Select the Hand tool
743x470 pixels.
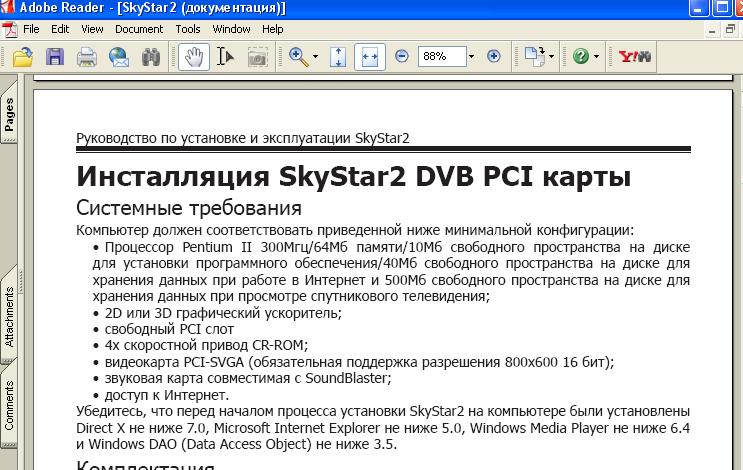click(x=194, y=57)
